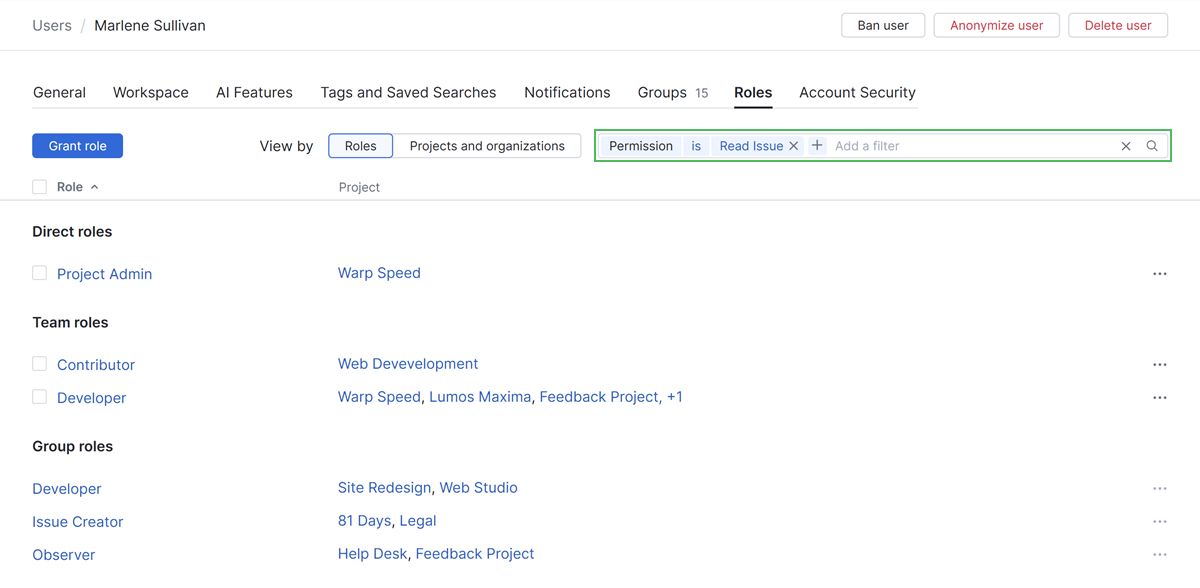The height and width of the screenshot is (588, 1200).
Task: Tick the Project Admin checkbox
Action: coord(40,273)
